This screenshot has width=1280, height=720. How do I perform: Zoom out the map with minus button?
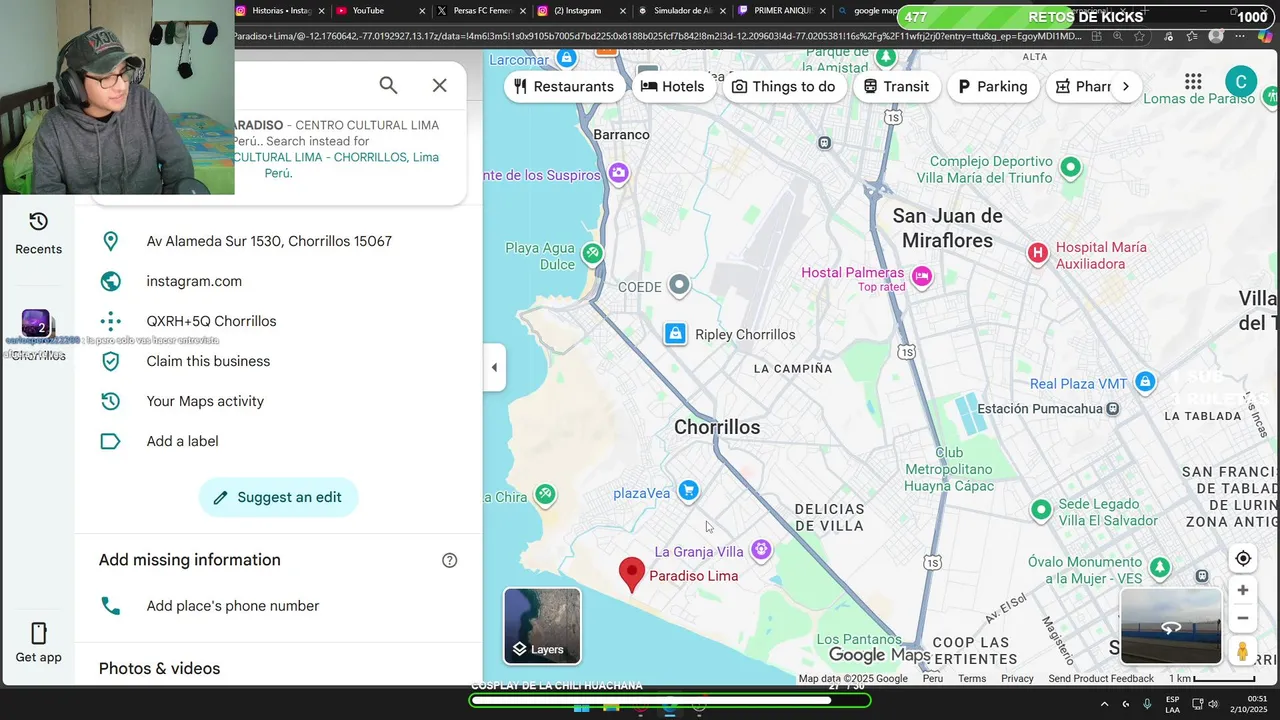tap(1243, 618)
